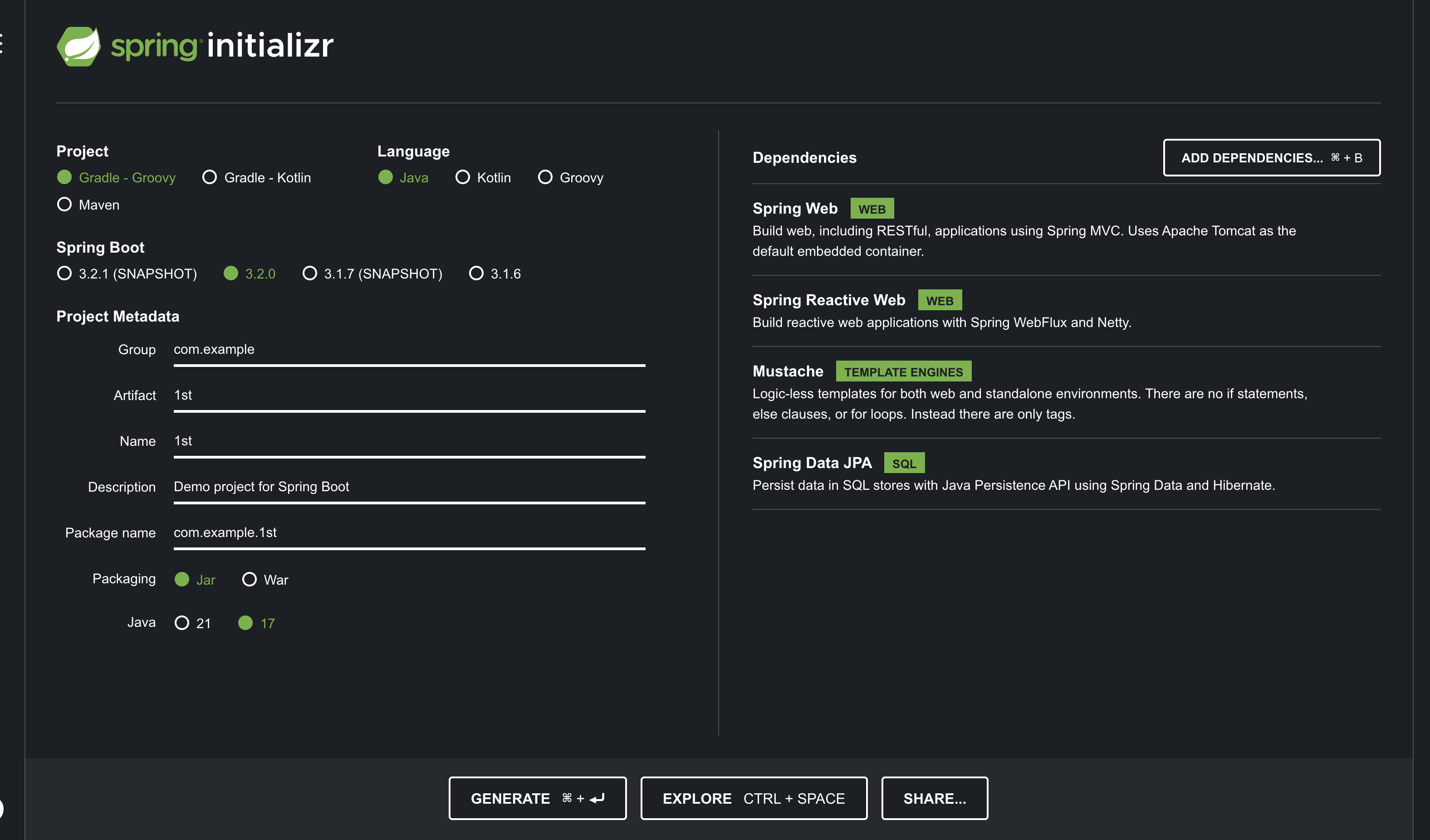Select Java version 17
This screenshot has width=1430, height=840.
[256, 623]
